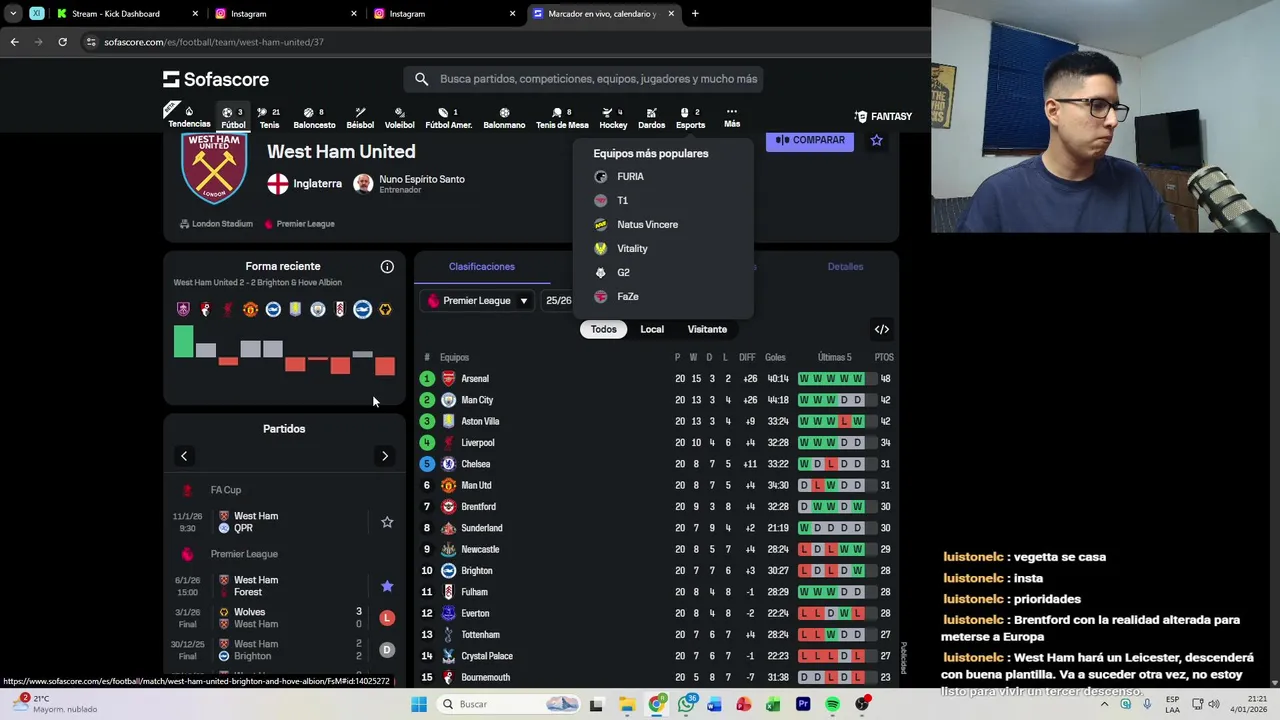
Task: Open the Esports category
Action: (690, 118)
